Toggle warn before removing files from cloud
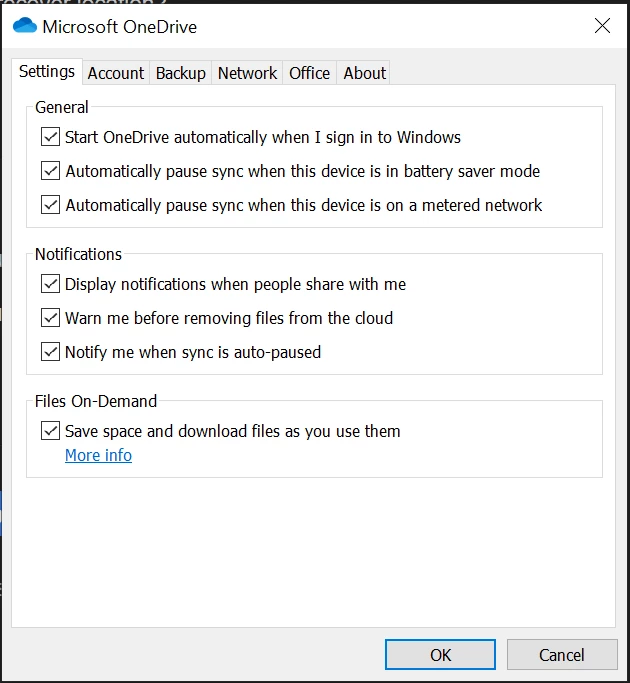Image resolution: width=630 pixels, height=683 pixels. click(x=51, y=318)
